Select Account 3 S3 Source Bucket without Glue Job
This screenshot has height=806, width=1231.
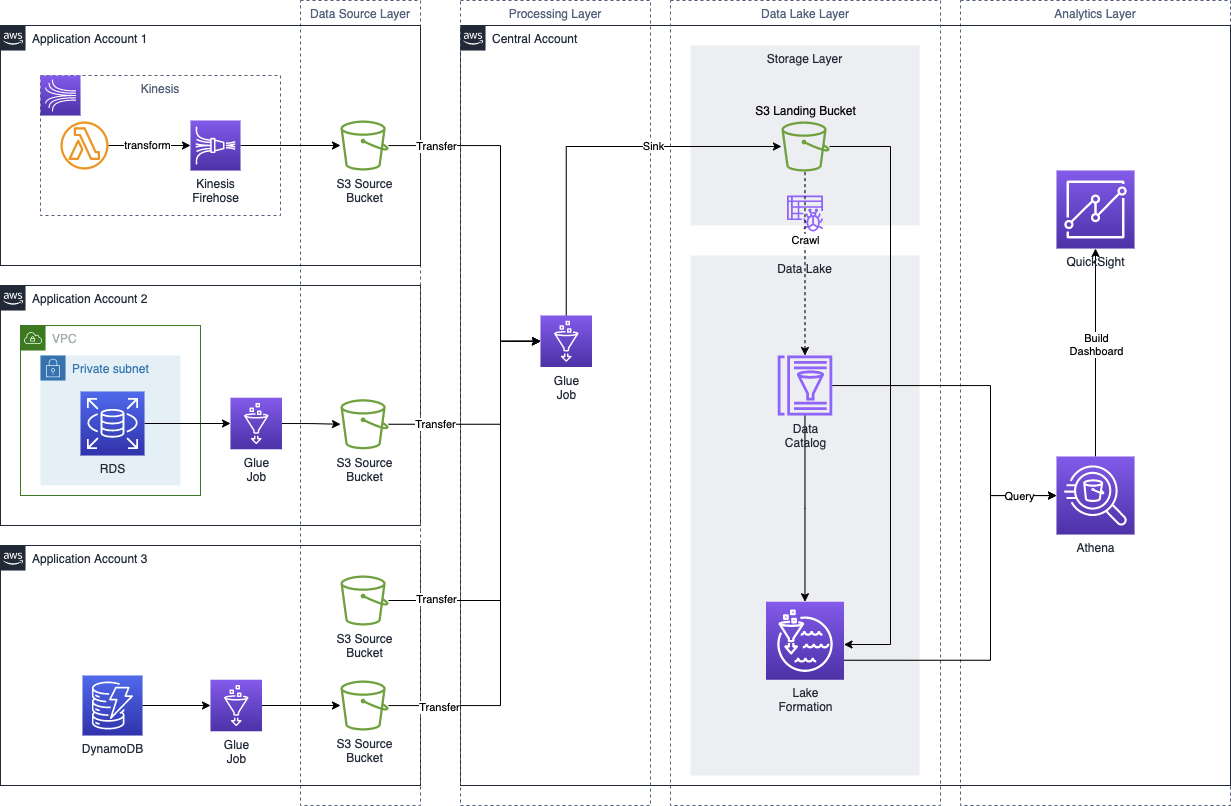click(364, 600)
